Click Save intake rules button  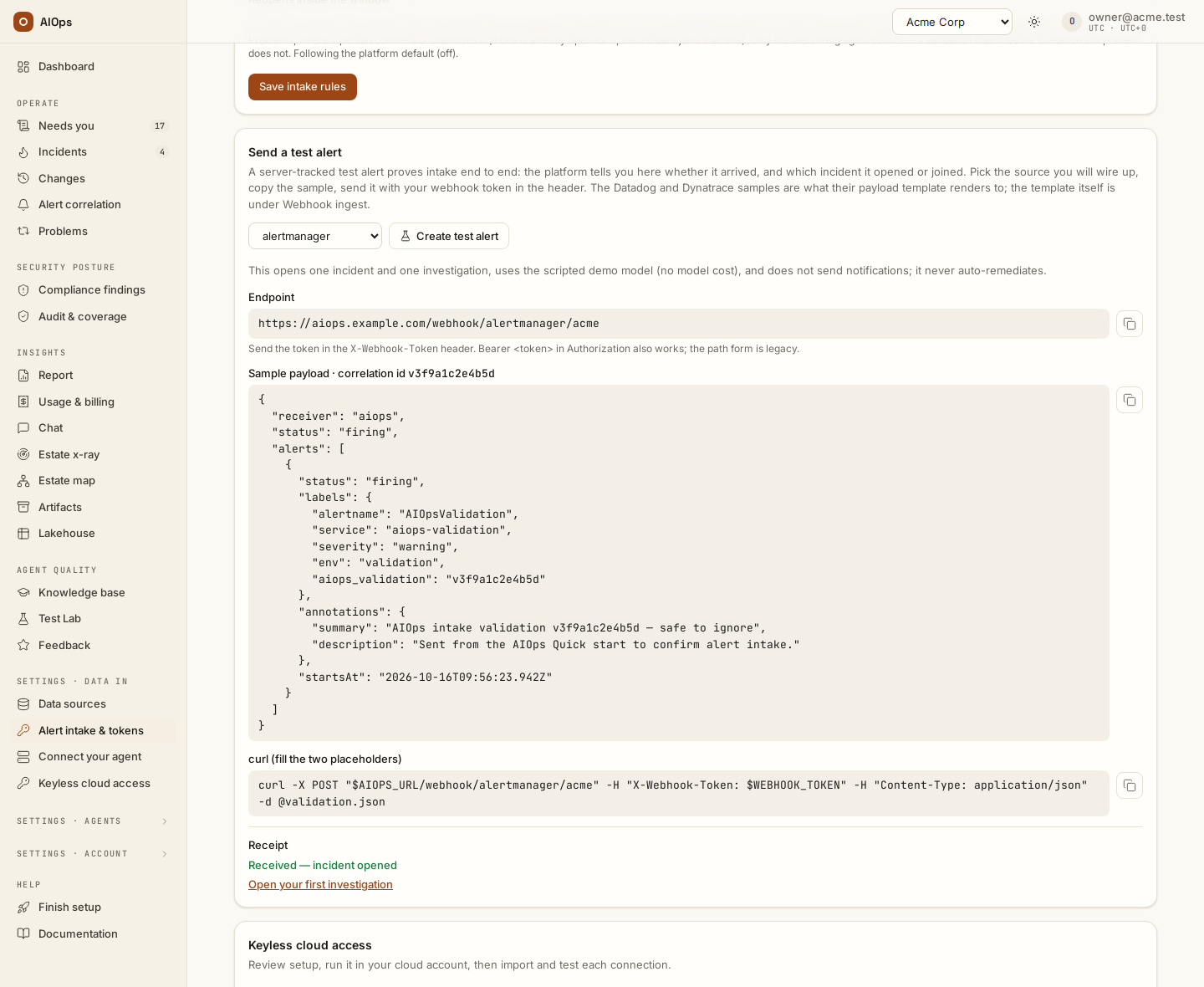pos(303,87)
